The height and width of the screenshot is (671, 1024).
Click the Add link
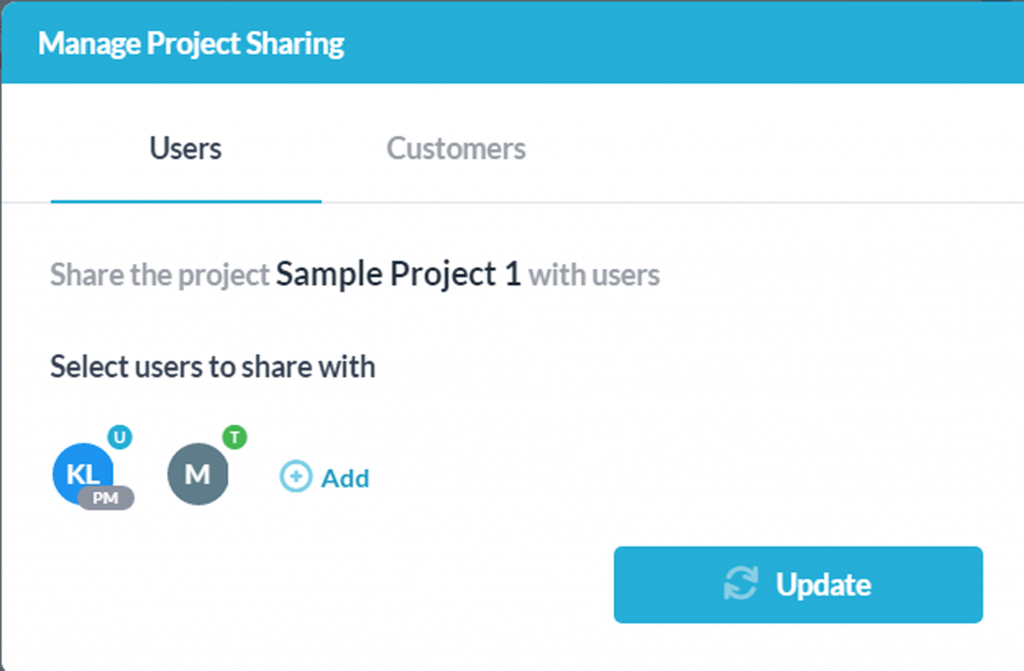tap(344, 478)
